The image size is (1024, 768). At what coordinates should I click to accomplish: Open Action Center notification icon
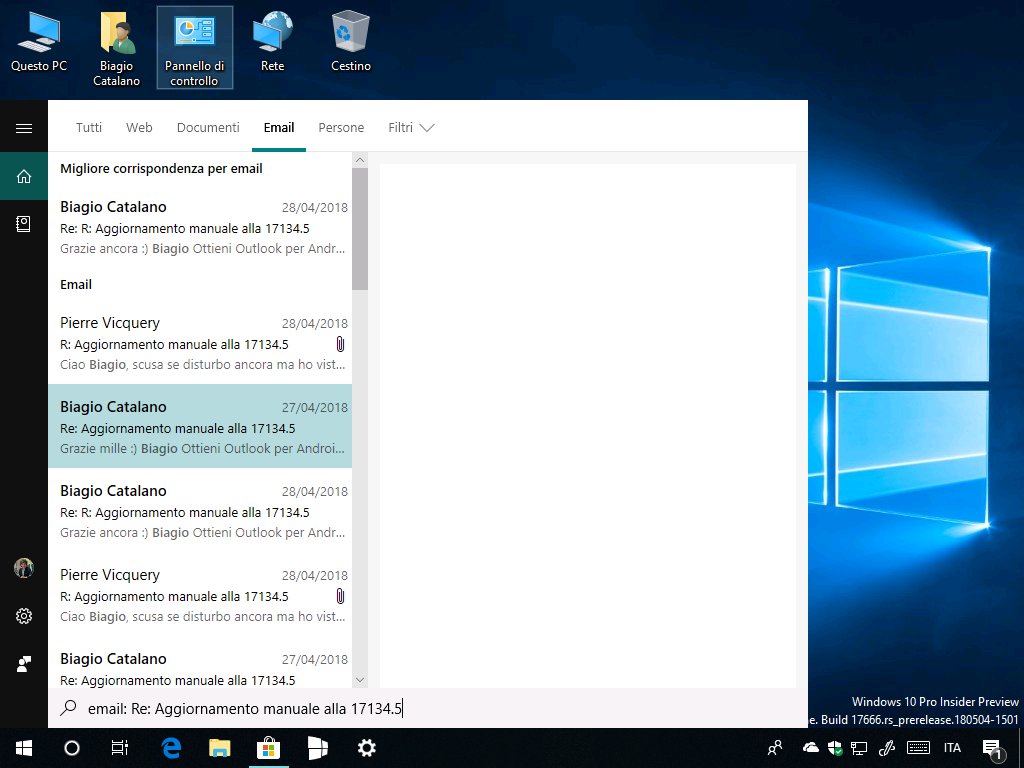pos(993,749)
